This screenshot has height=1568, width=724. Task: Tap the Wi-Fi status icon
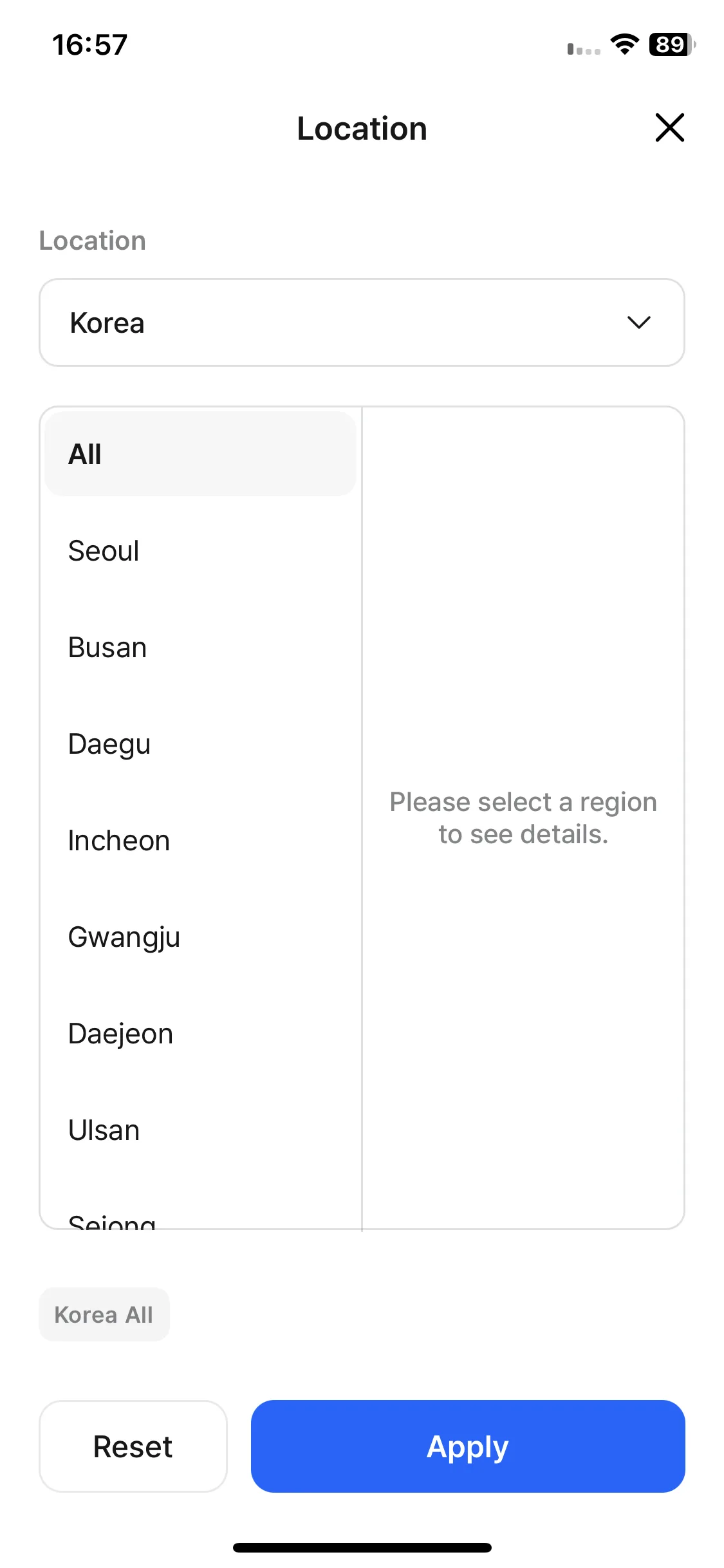[x=624, y=44]
